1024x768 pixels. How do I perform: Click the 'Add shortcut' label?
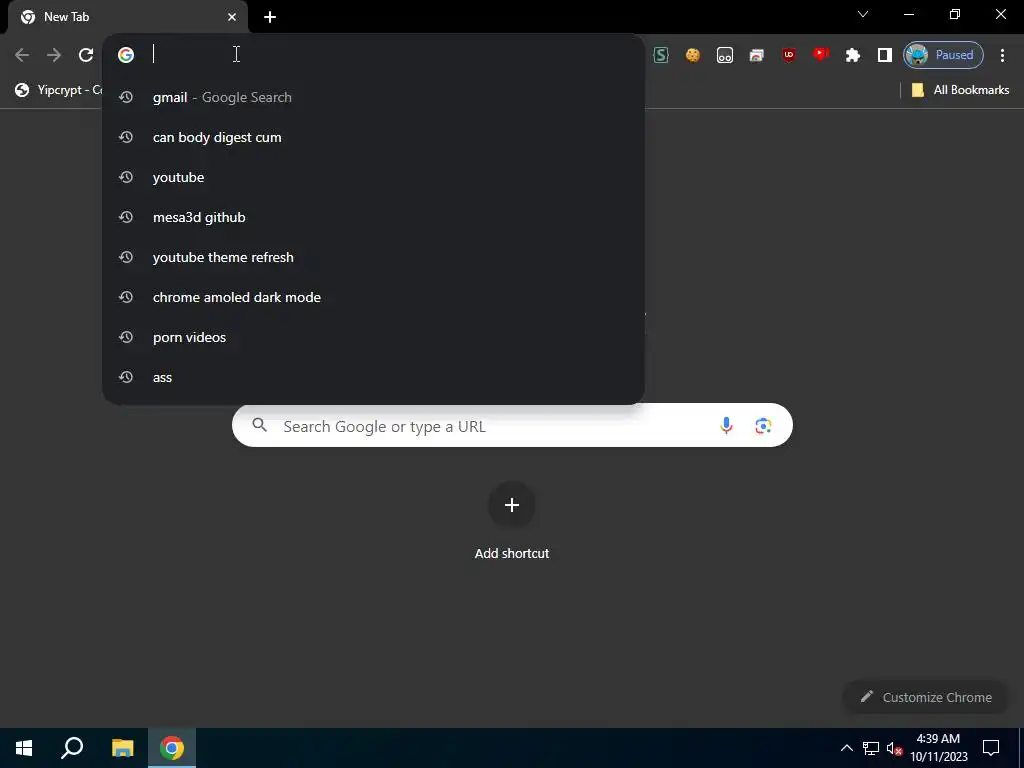click(x=512, y=554)
